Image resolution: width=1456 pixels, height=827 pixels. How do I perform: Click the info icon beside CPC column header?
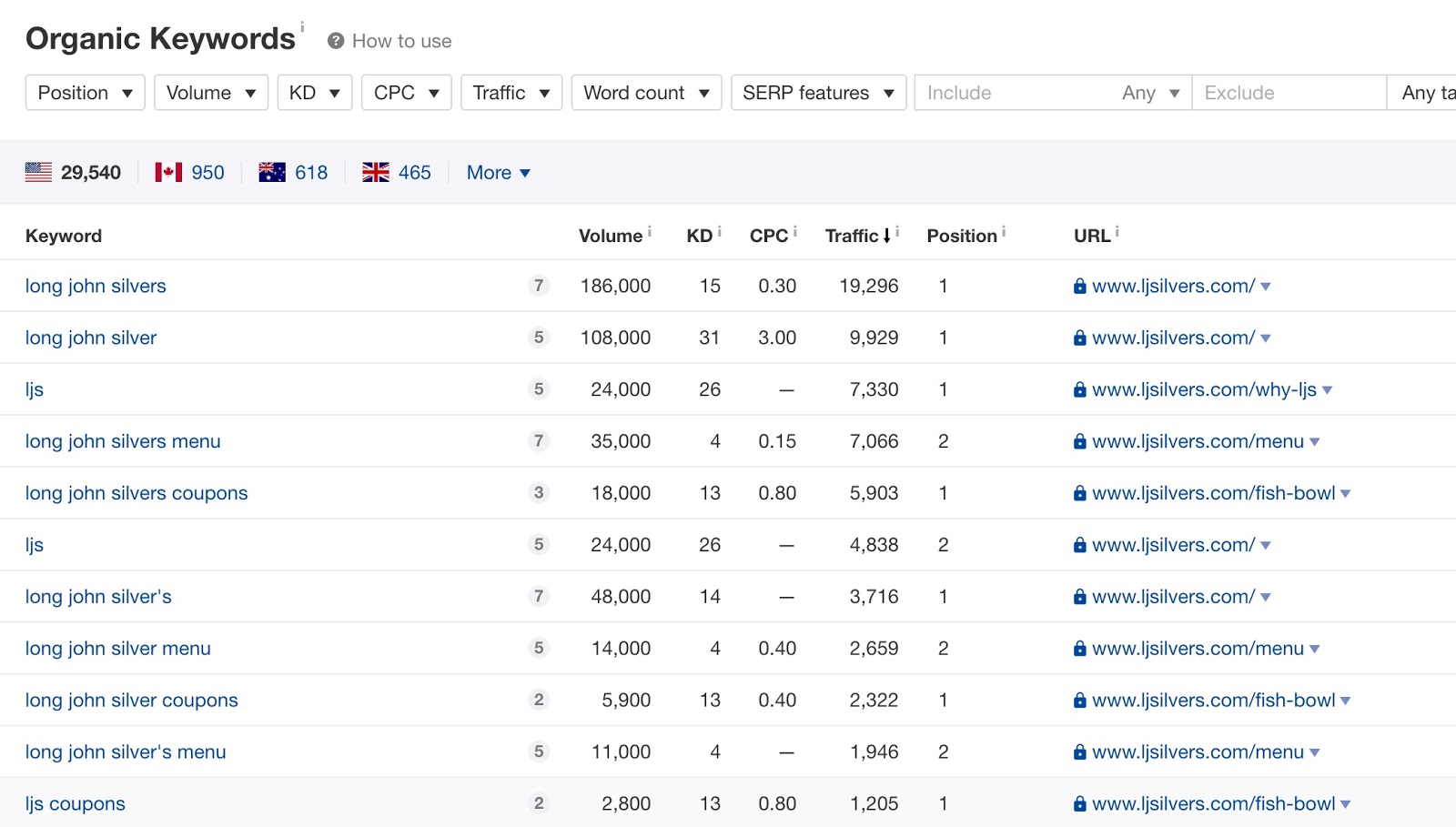click(794, 232)
